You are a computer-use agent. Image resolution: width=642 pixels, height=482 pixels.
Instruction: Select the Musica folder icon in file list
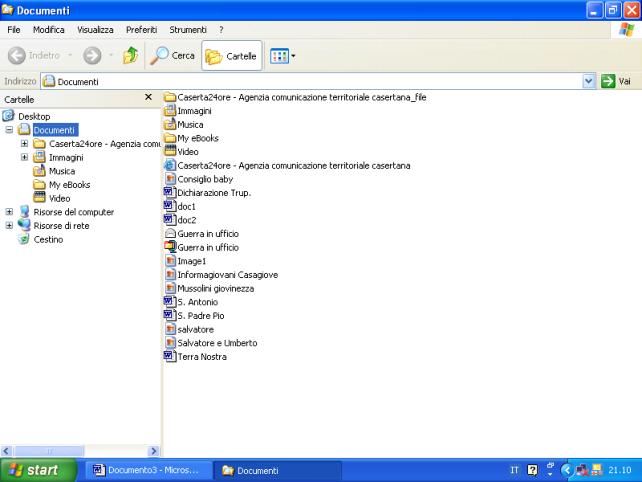pos(170,124)
